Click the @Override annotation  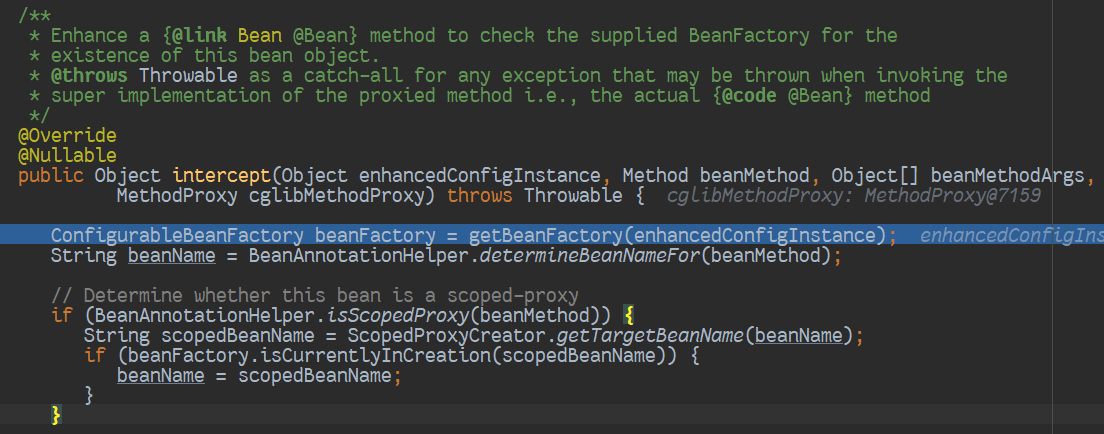(67, 135)
